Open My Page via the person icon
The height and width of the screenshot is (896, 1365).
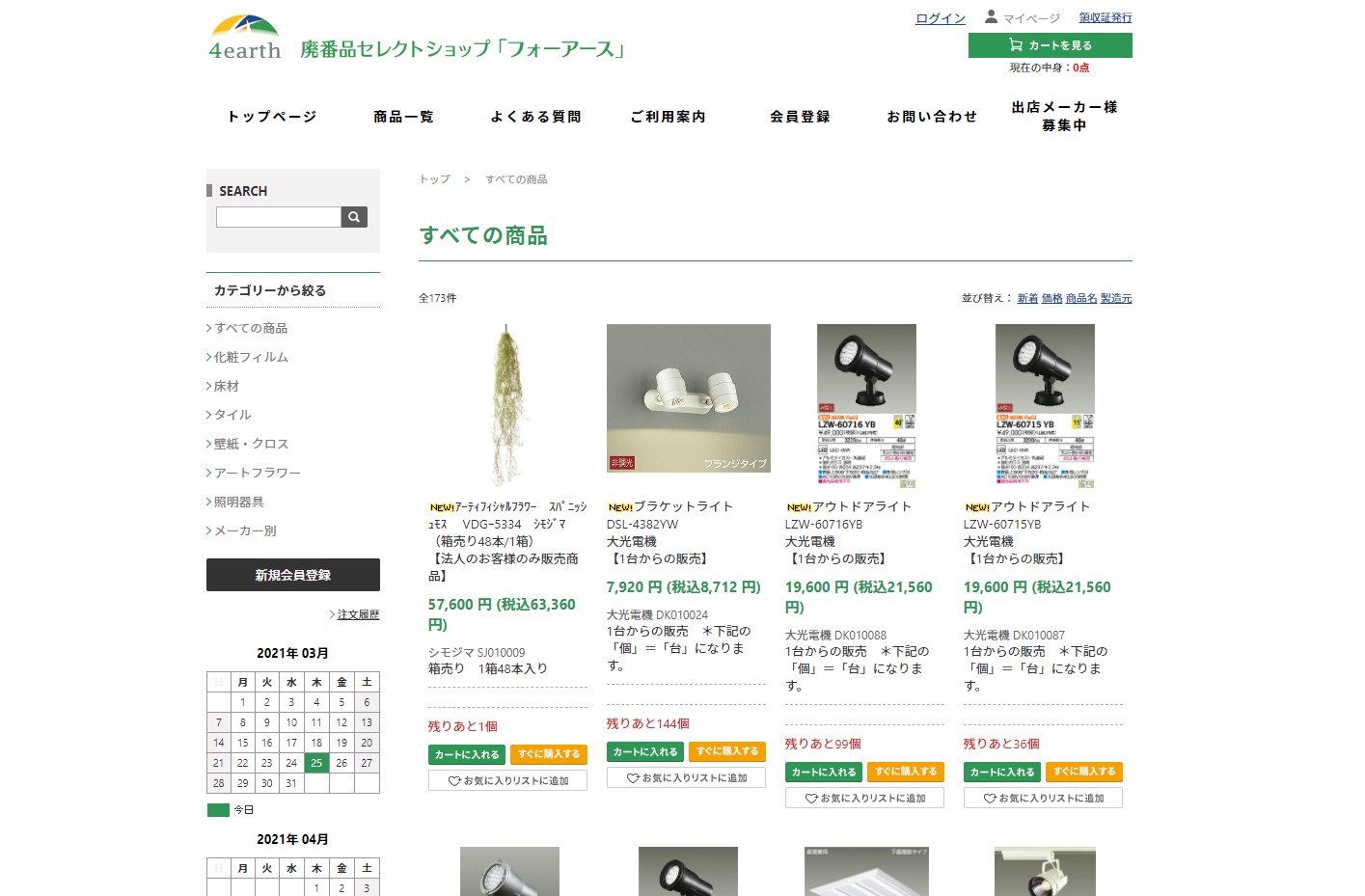pyautogui.click(x=991, y=17)
